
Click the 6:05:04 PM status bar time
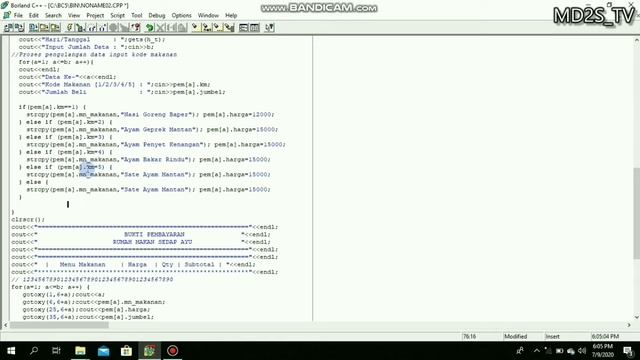605,336
